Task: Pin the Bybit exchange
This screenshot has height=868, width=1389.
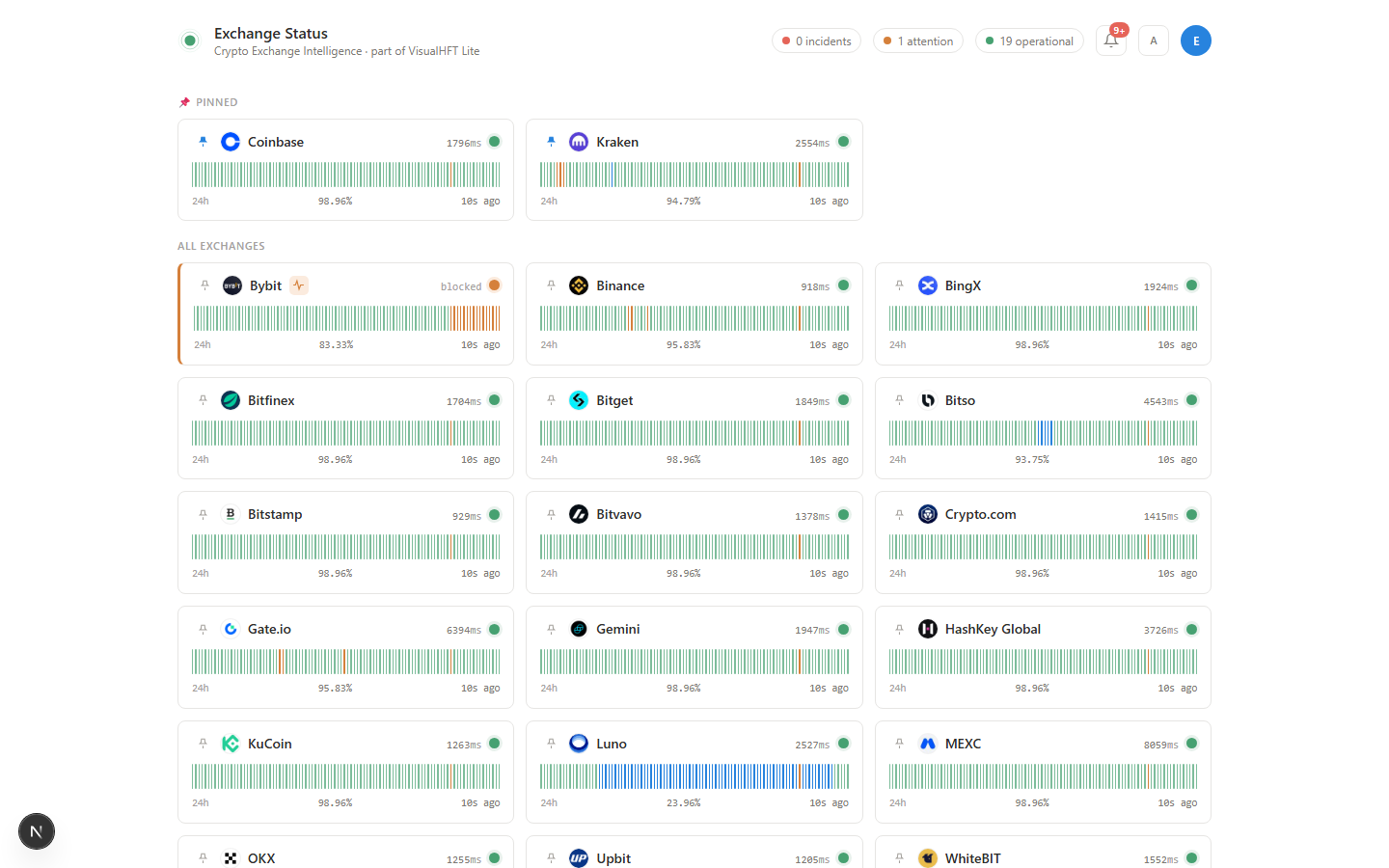Action: (x=204, y=285)
